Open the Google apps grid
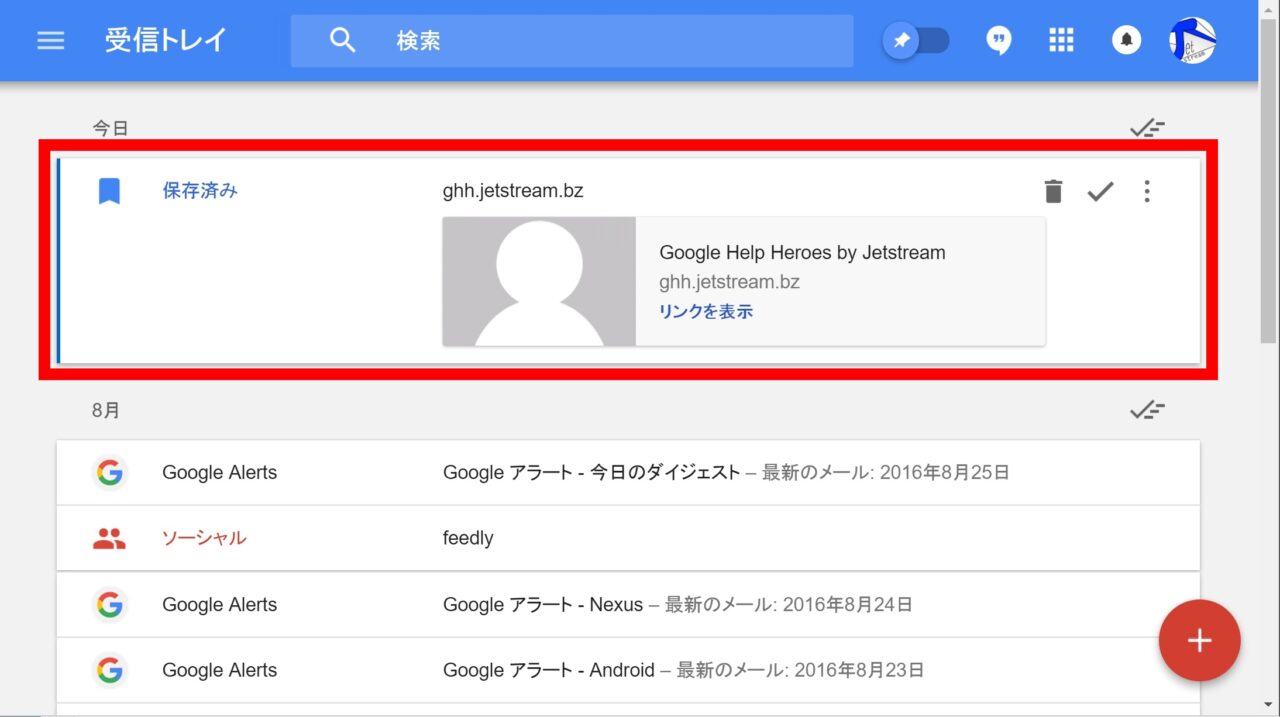 tap(1061, 41)
